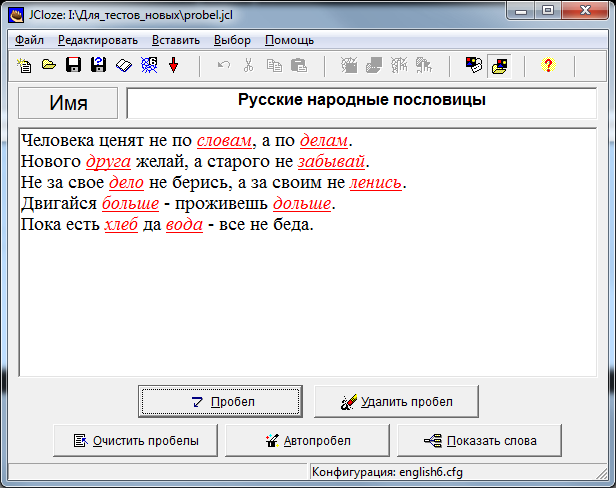
Task: Create a new file with the toolbar icon
Action: click(x=24, y=65)
